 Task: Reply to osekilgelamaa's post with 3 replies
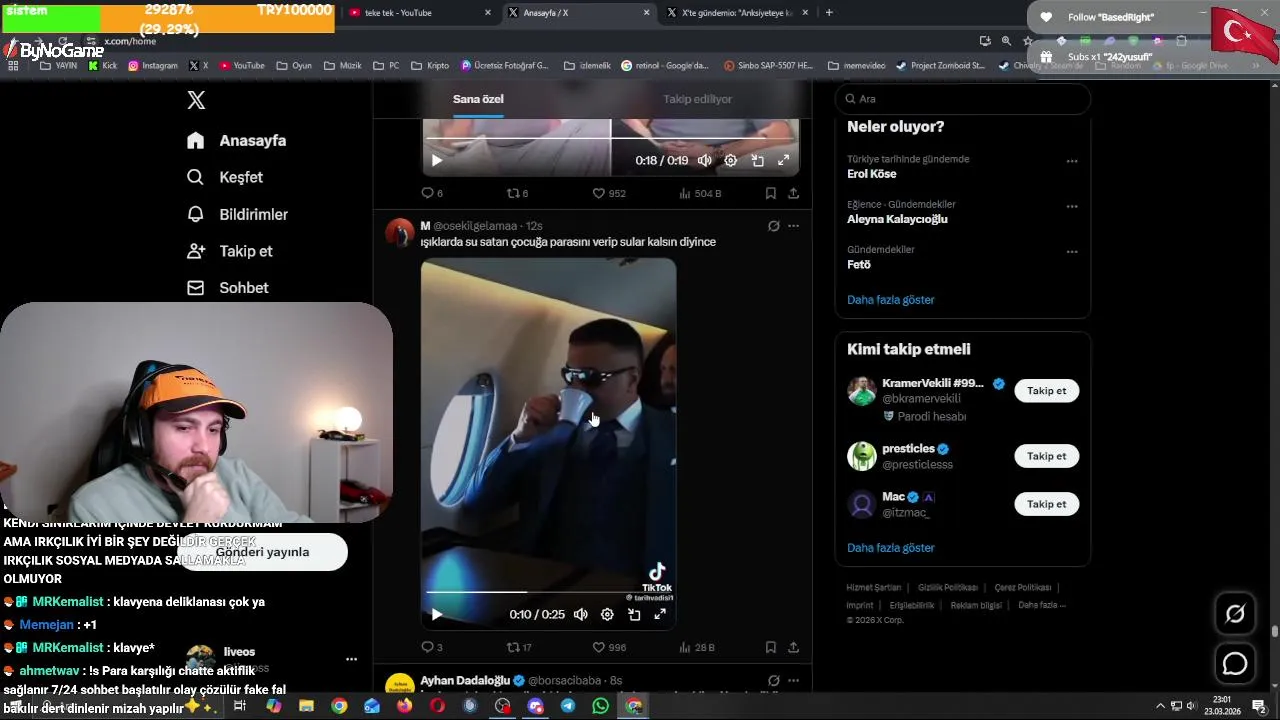pos(432,647)
